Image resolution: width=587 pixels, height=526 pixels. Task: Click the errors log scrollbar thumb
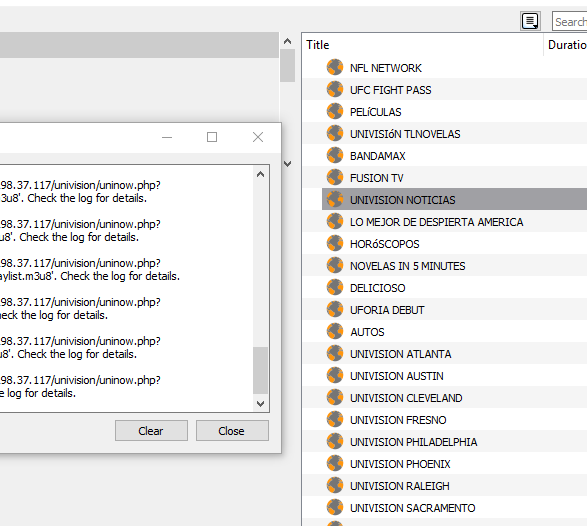point(261,370)
